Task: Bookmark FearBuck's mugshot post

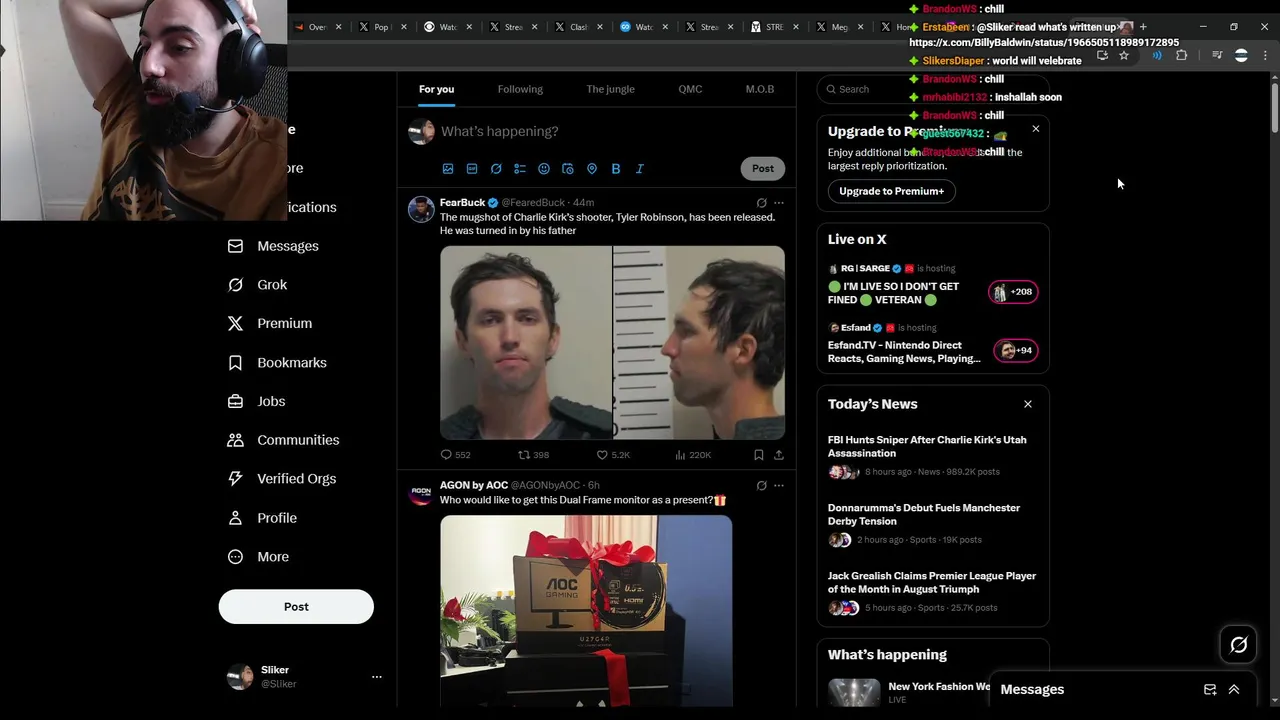Action: tap(759, 455)
